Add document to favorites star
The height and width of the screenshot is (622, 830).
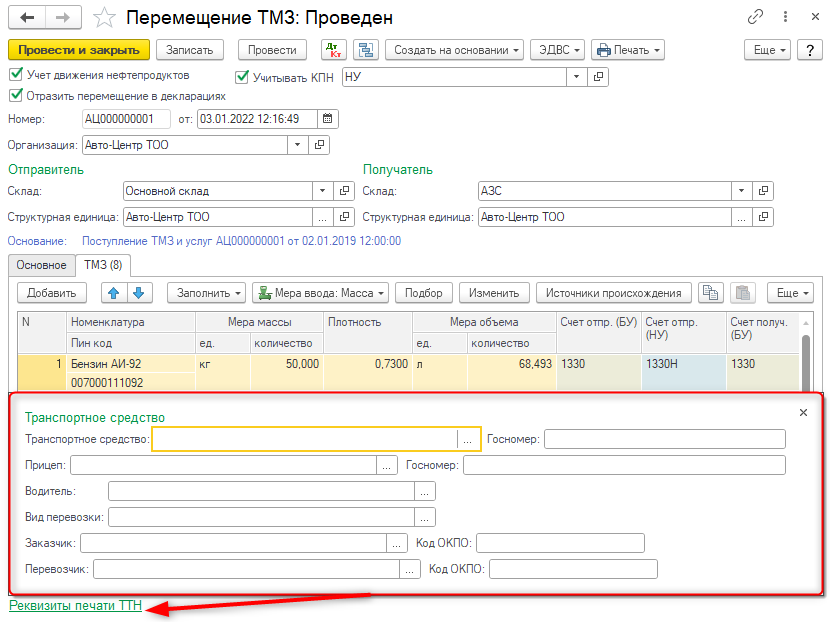tap(105, 18)
